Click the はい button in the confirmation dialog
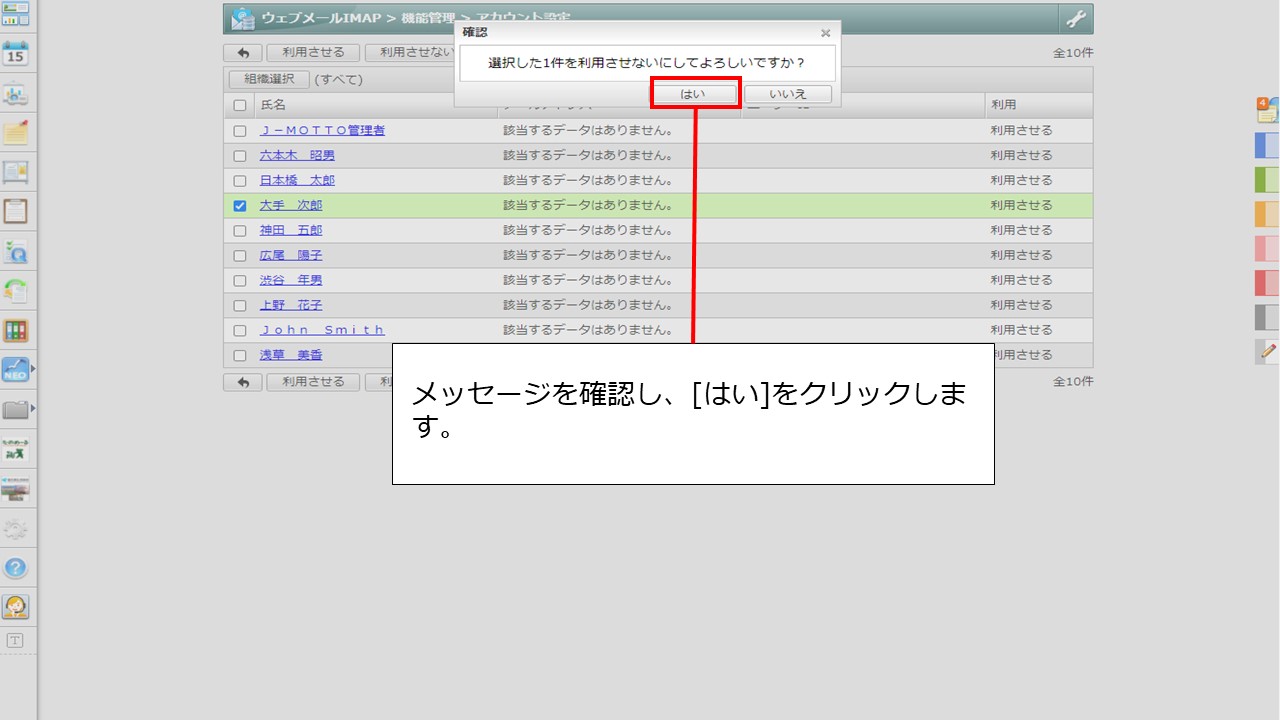Screen dimensions: 1280x720 pyautogui.click(x=695, y=92)
